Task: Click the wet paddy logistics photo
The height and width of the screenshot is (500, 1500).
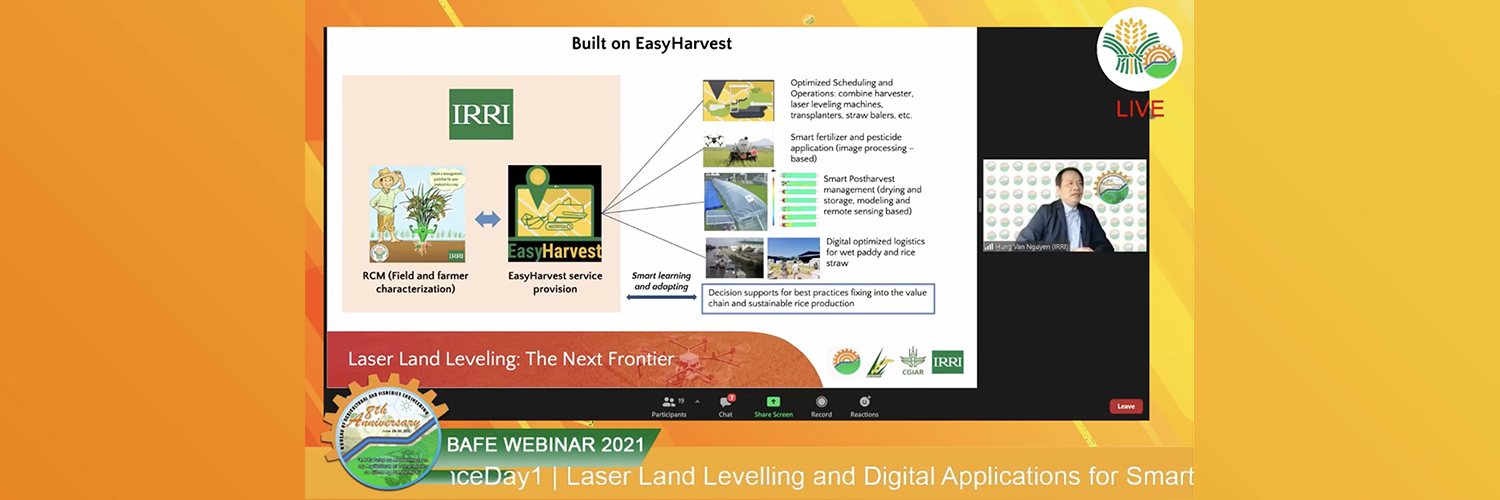Action: point(734,258)
